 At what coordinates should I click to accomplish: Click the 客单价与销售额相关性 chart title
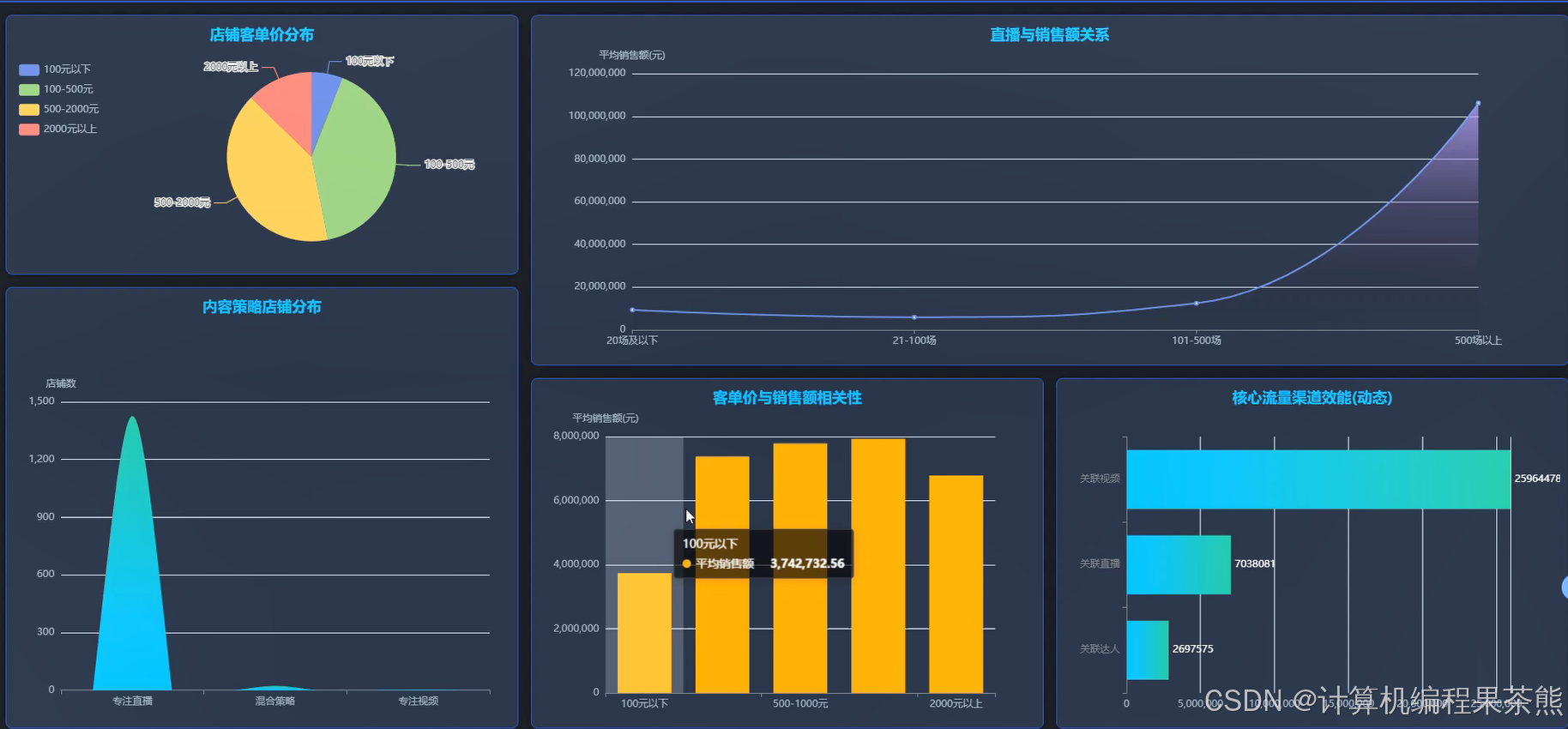tap(787, 397)
